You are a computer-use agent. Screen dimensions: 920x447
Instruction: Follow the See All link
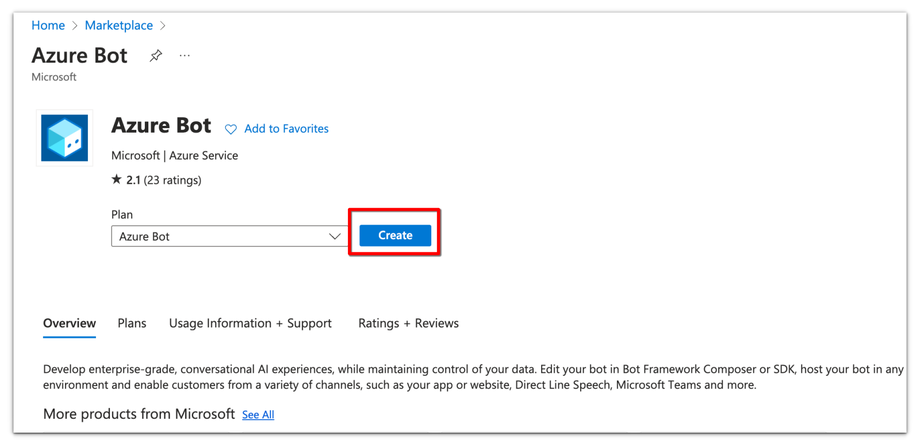258,415
